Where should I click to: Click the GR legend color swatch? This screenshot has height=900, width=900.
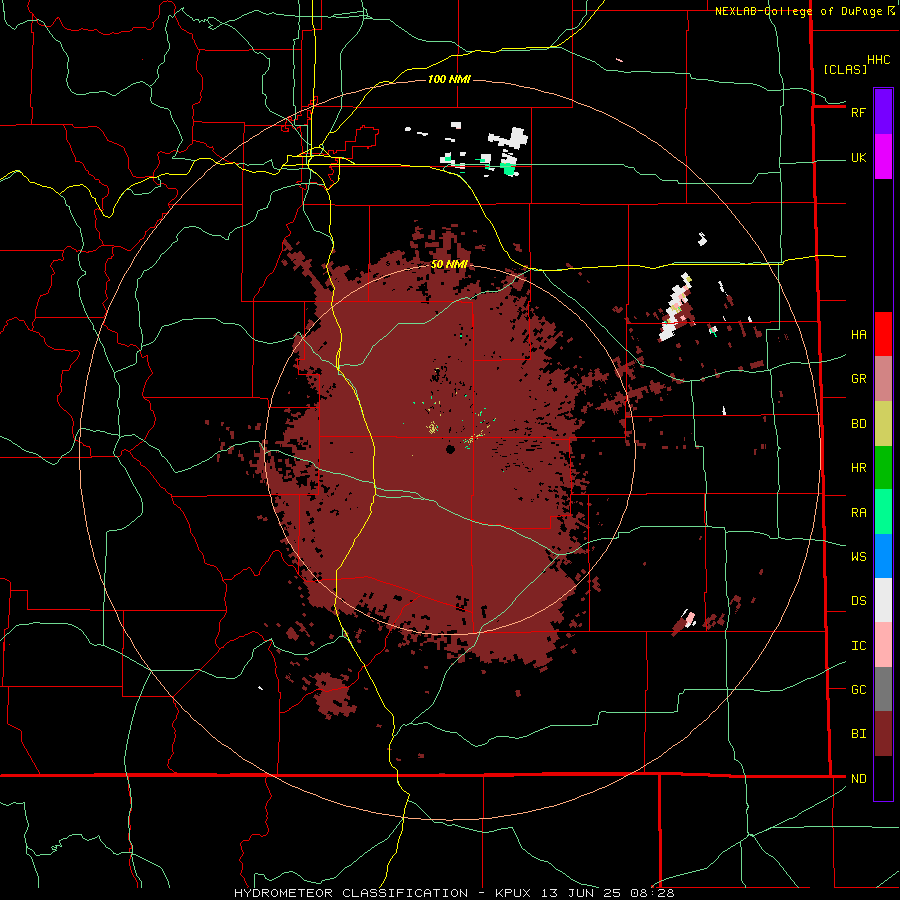tap(883, 379)
